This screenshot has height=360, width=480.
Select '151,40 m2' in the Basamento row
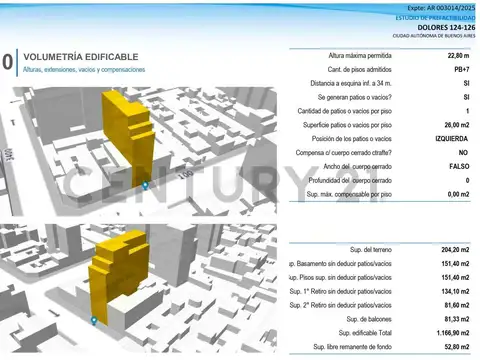[455, 264]
